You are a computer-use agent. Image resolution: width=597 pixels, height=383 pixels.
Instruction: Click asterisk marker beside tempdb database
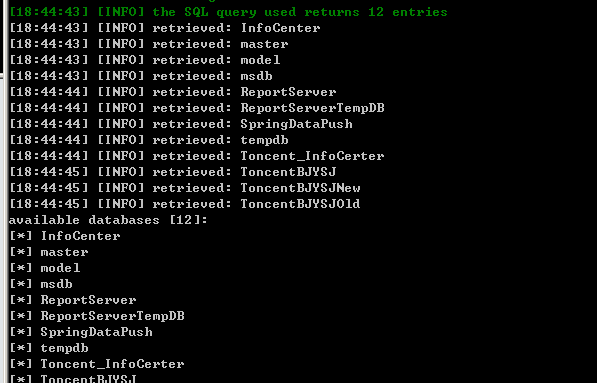click(x=21, y=348)
